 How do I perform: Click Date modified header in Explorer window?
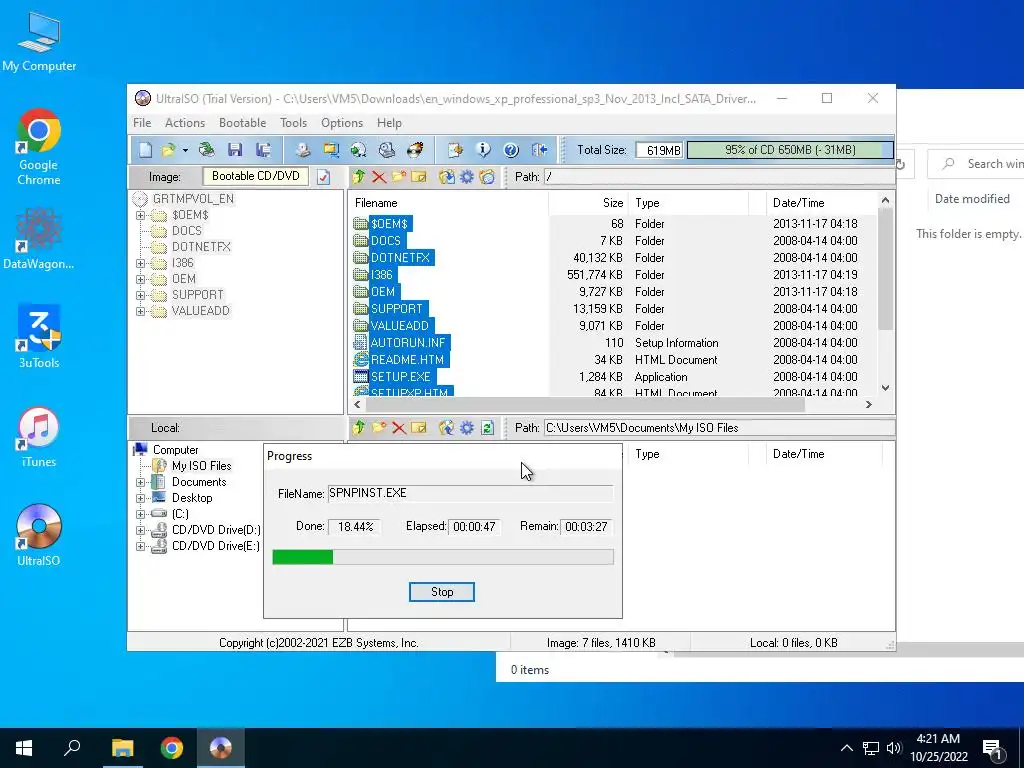pos(972,199)
